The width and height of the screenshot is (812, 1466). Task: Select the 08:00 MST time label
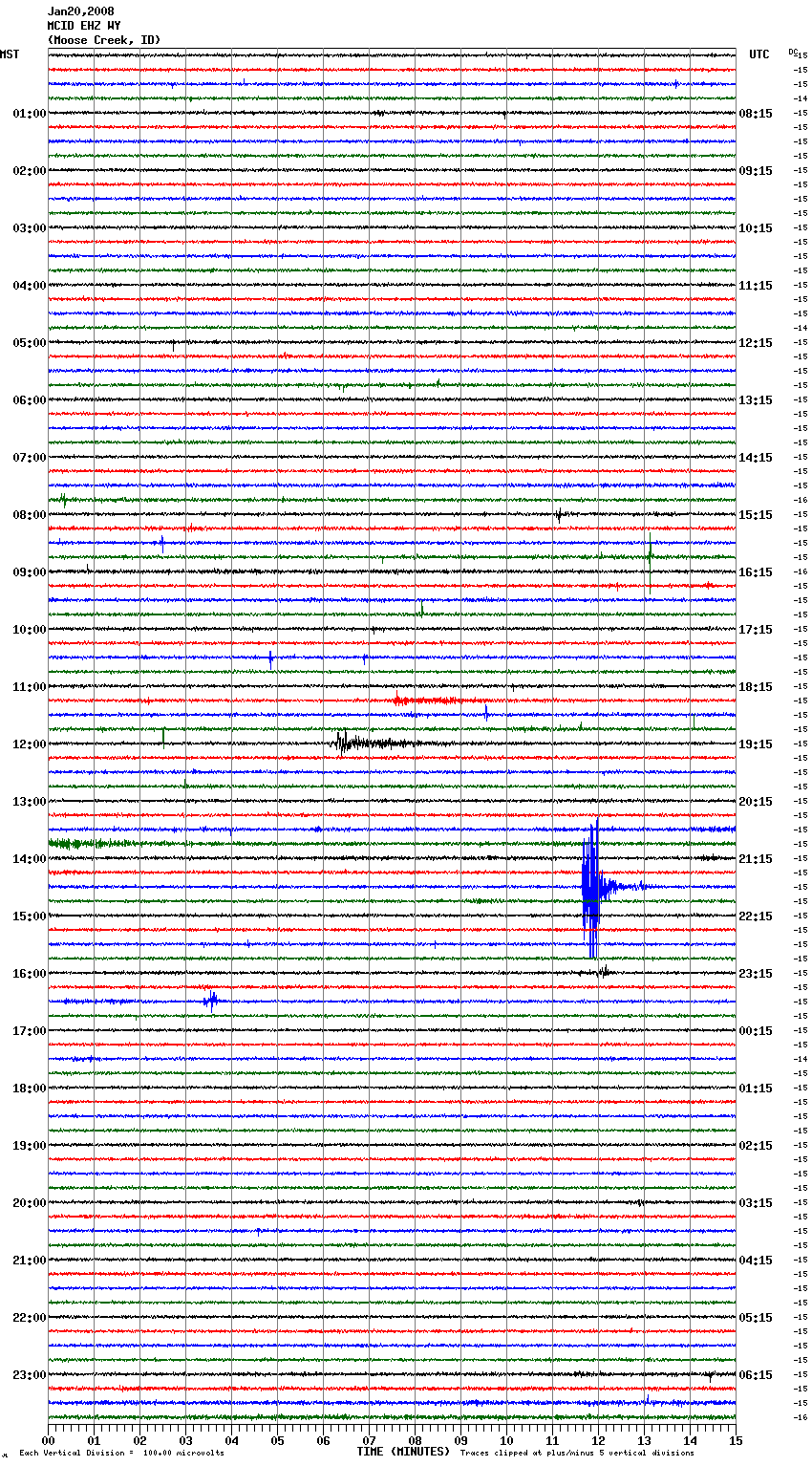pyautogui.click(x=30, y=515)
